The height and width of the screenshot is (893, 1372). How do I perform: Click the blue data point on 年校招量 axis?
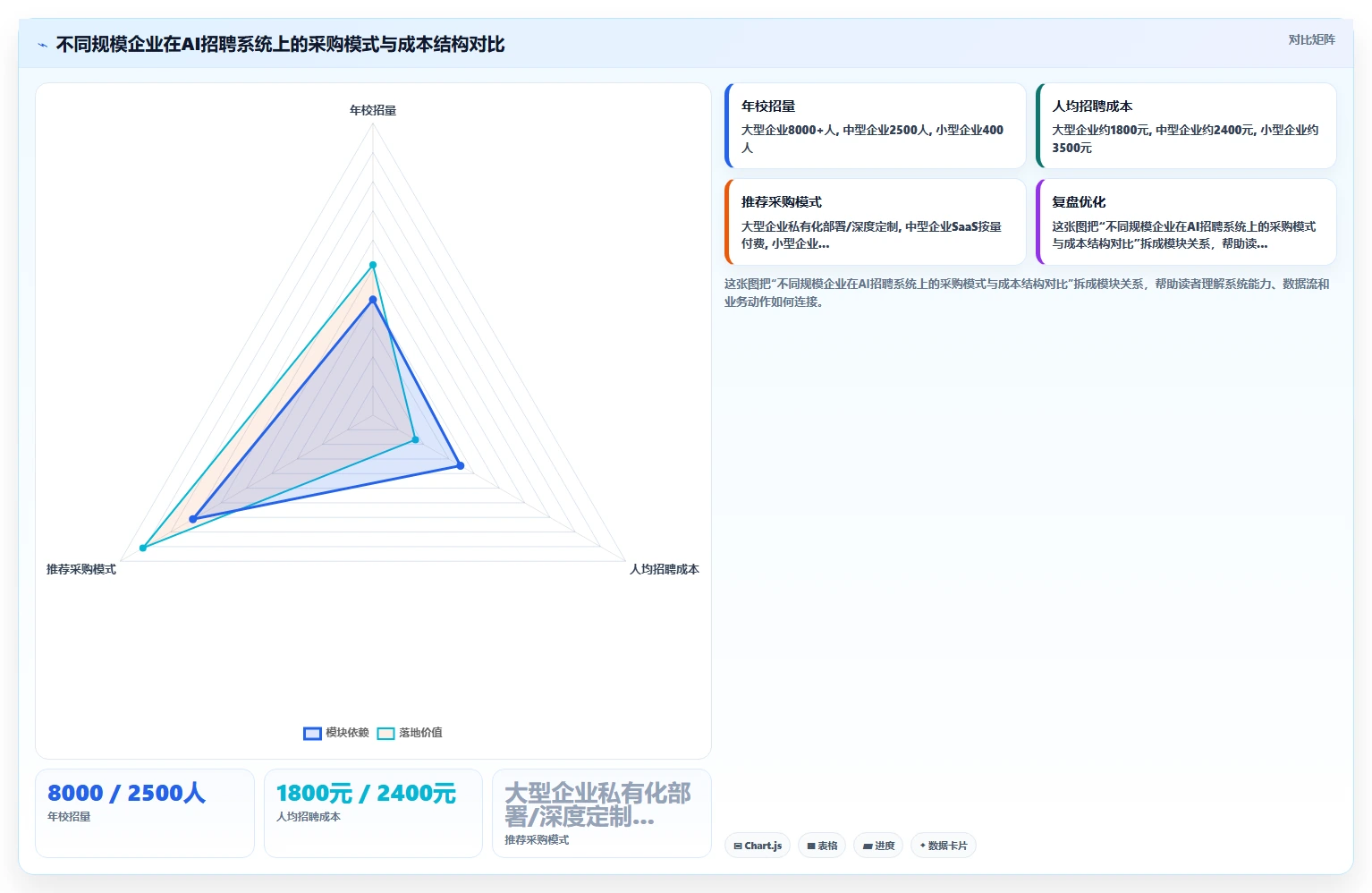[373, 300]
